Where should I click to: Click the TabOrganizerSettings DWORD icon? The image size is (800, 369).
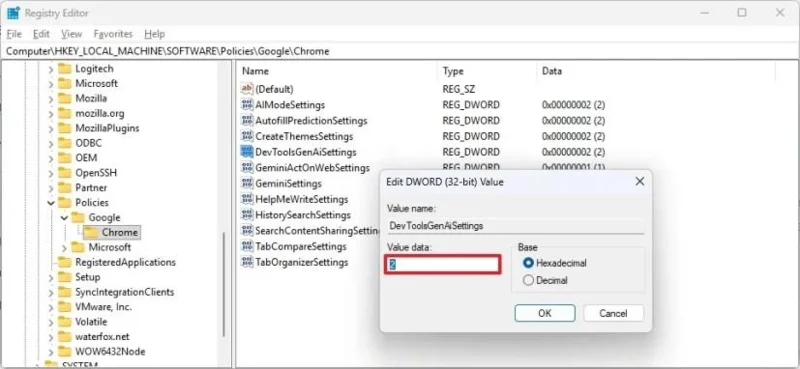pyautogui.click(x=247, y=262)
